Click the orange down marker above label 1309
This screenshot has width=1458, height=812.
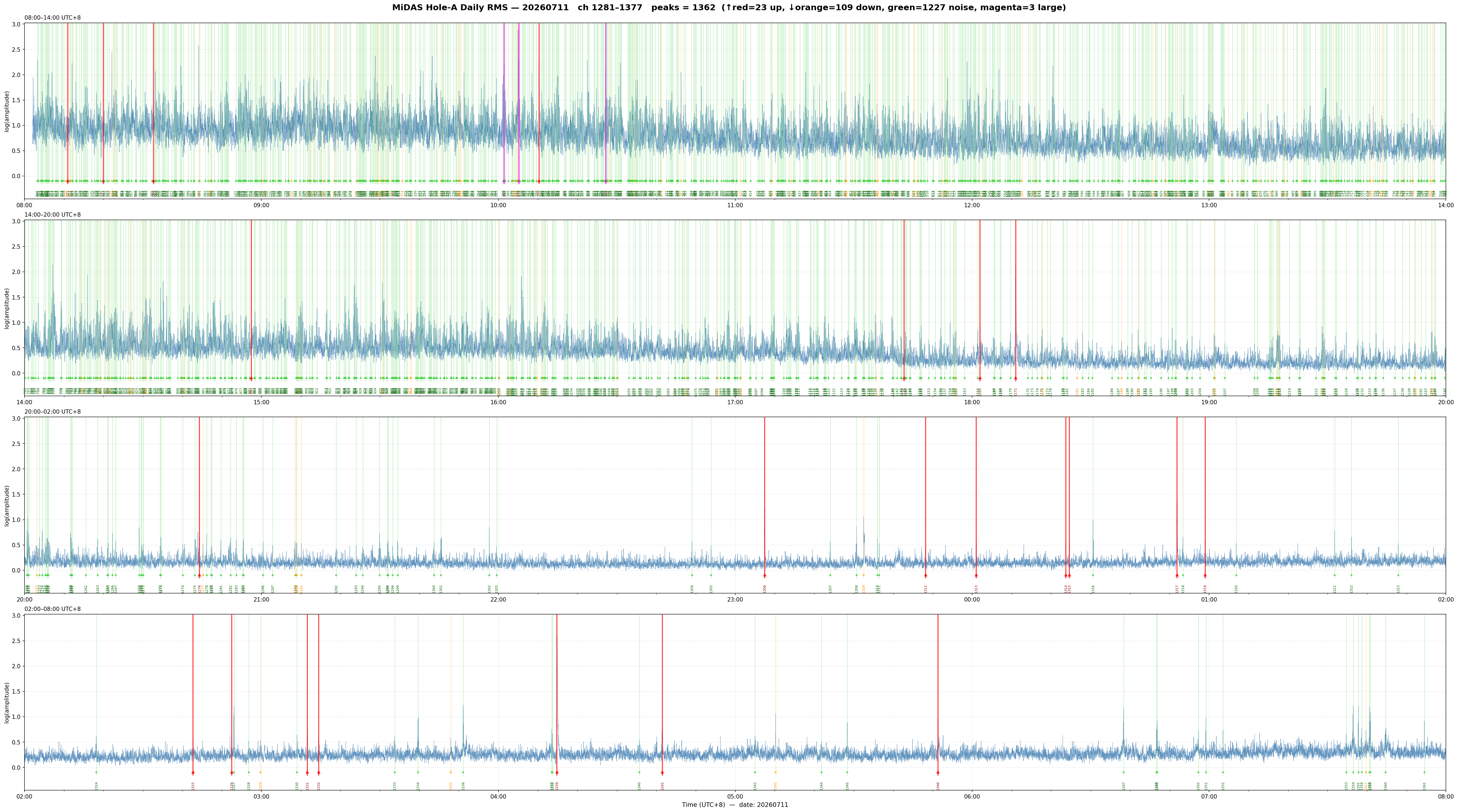(x=864, y=575)
